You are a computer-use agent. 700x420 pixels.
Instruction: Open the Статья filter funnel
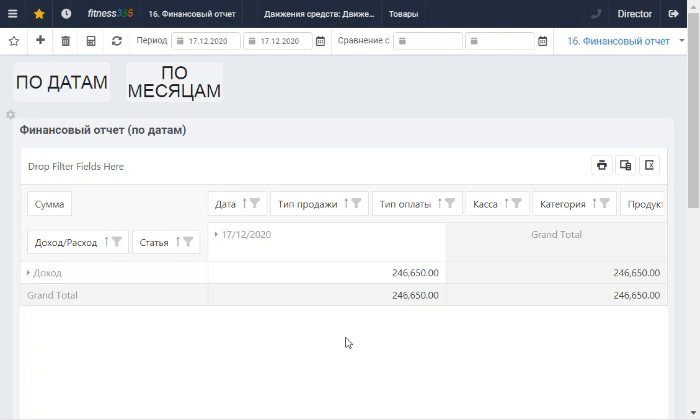pyautogui.click(x=188, y=242)
